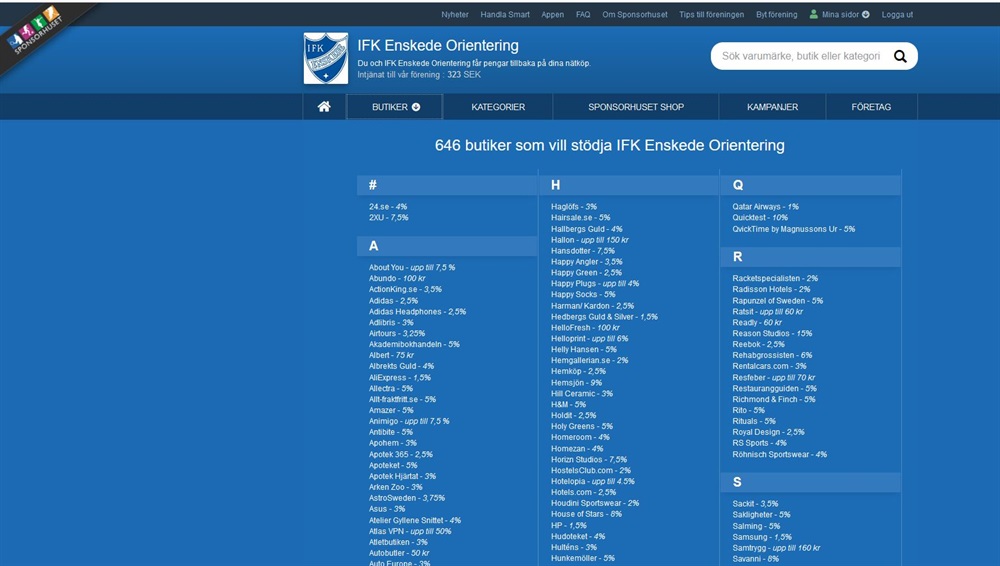Open the Houdini Sportswear store link
The image size is (1000, 566).
(595, 503)
